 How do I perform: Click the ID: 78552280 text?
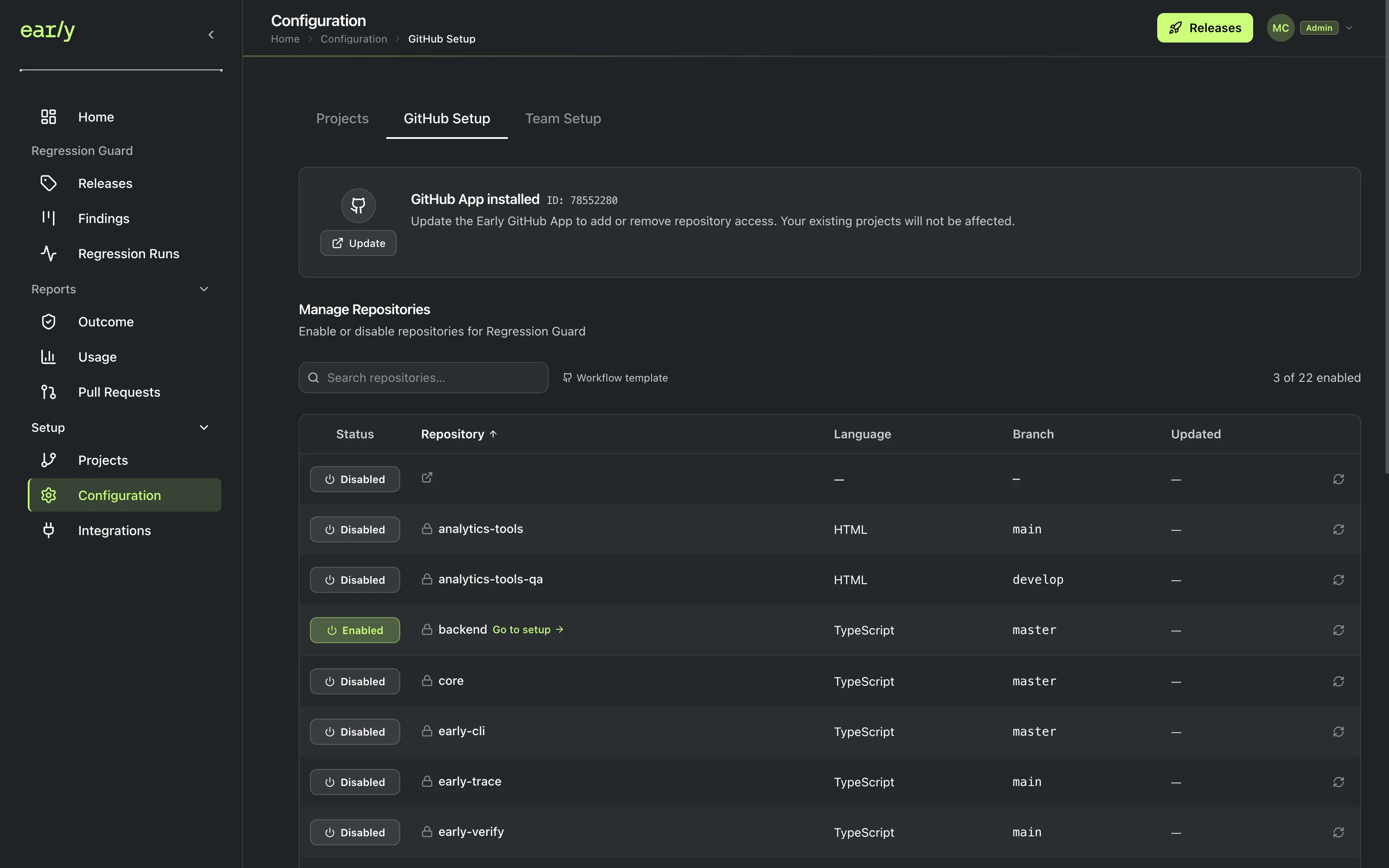click(582, 201)
